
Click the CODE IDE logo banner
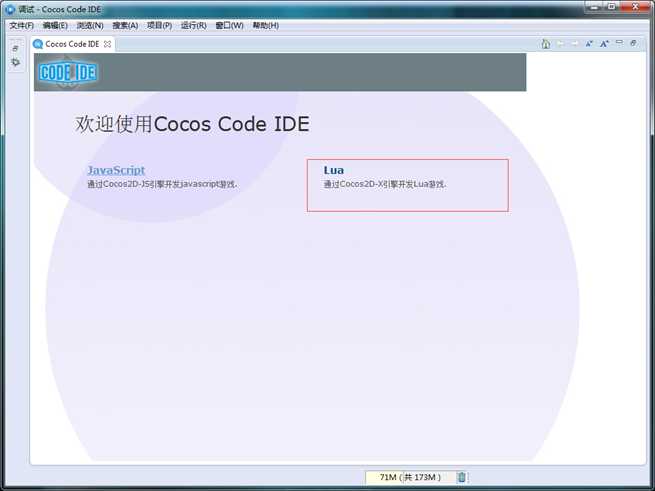(x=68, y=72)
